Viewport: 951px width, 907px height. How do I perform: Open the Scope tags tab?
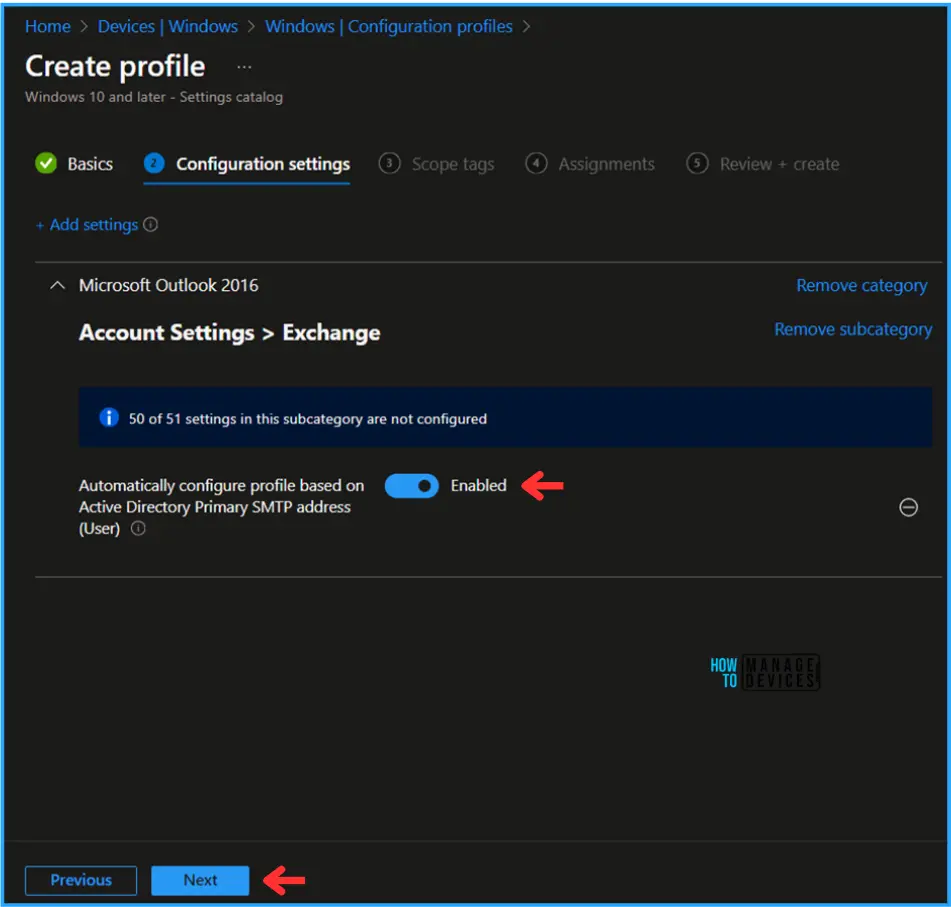(x=437, y=164)
